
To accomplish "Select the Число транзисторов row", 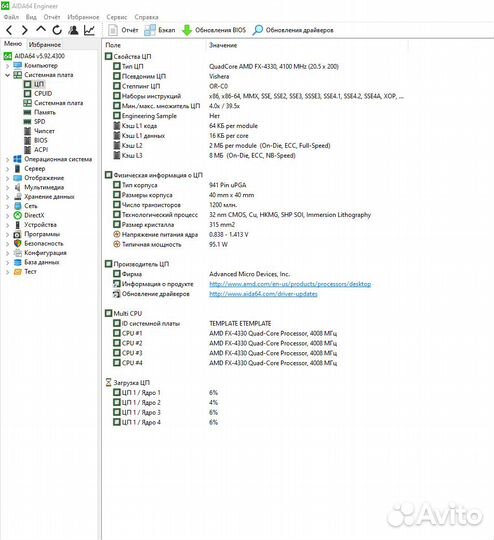I will [x=175, y=205].
